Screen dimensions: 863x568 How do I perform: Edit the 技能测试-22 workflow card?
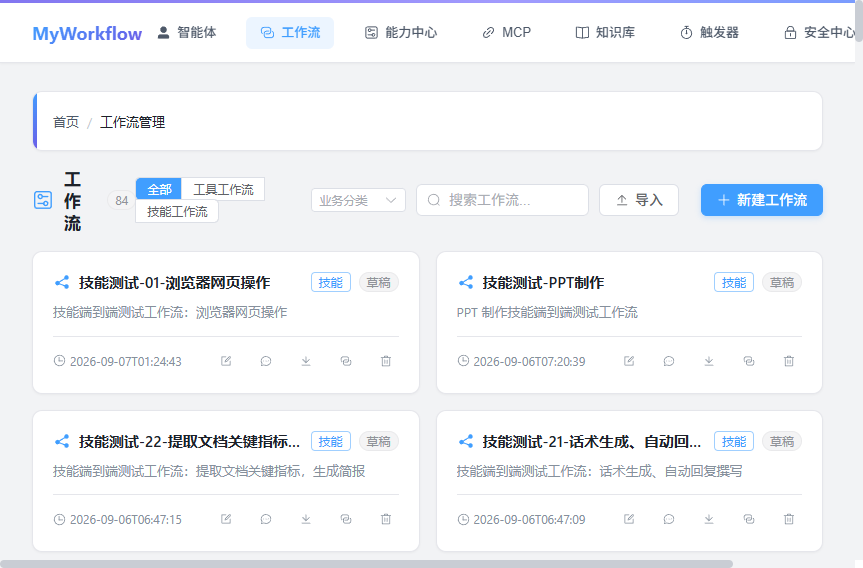pyautogui.click(x=226, y=519)
